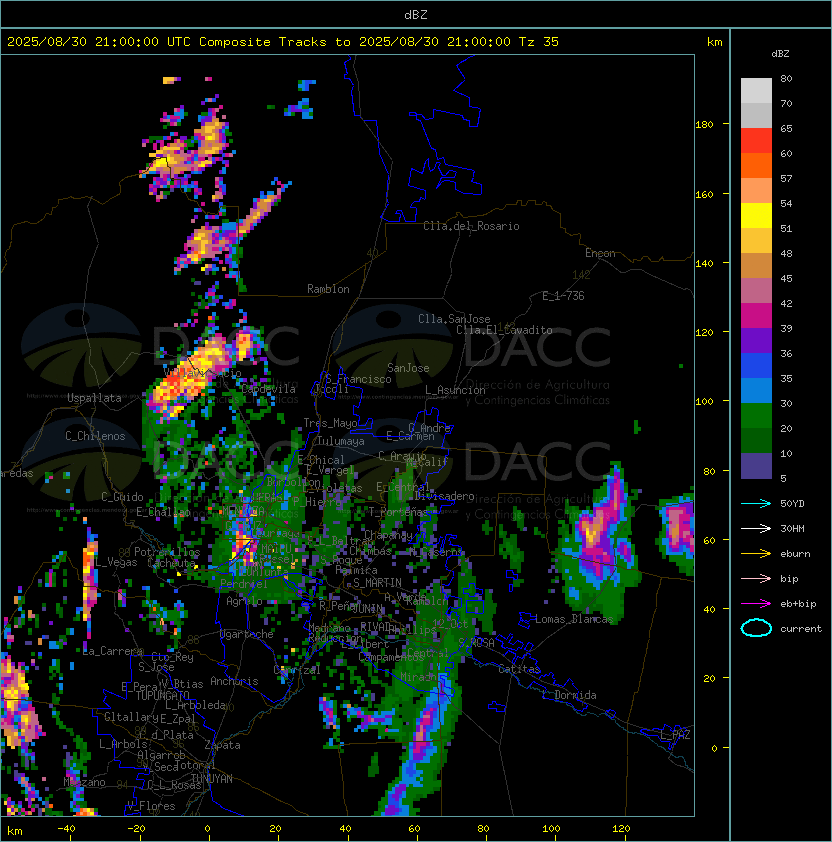Click the 'S_Francisco' map label
This screenshot has height=842, width=832.
click(x=358, y=379)
